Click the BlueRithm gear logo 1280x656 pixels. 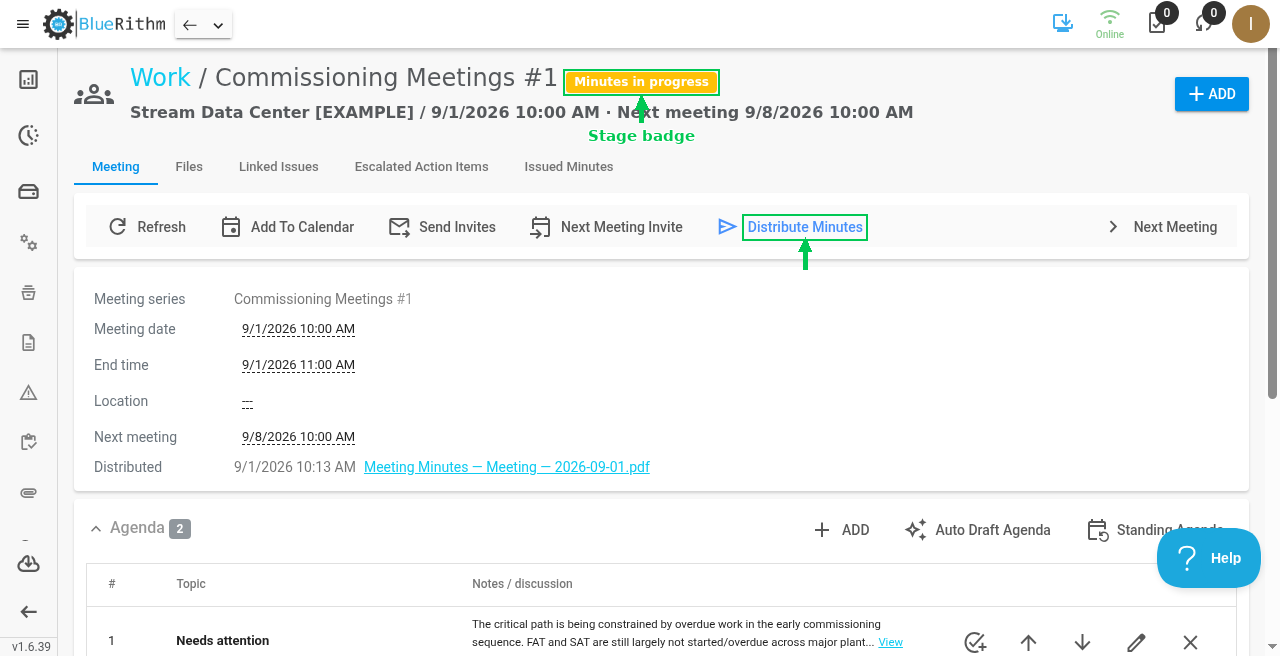[59, 24]
